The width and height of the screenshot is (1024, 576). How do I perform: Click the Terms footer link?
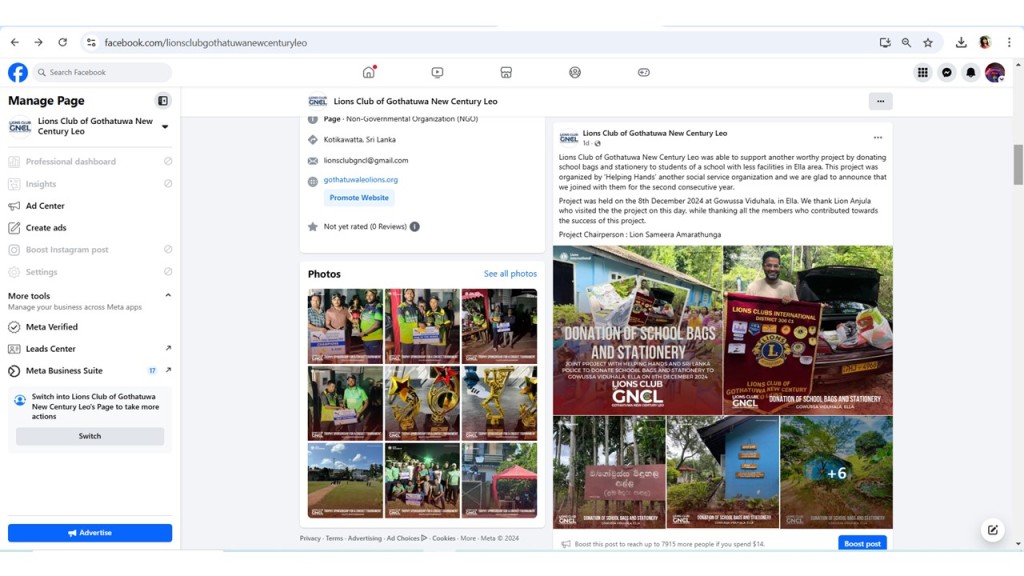pos(334,538)
